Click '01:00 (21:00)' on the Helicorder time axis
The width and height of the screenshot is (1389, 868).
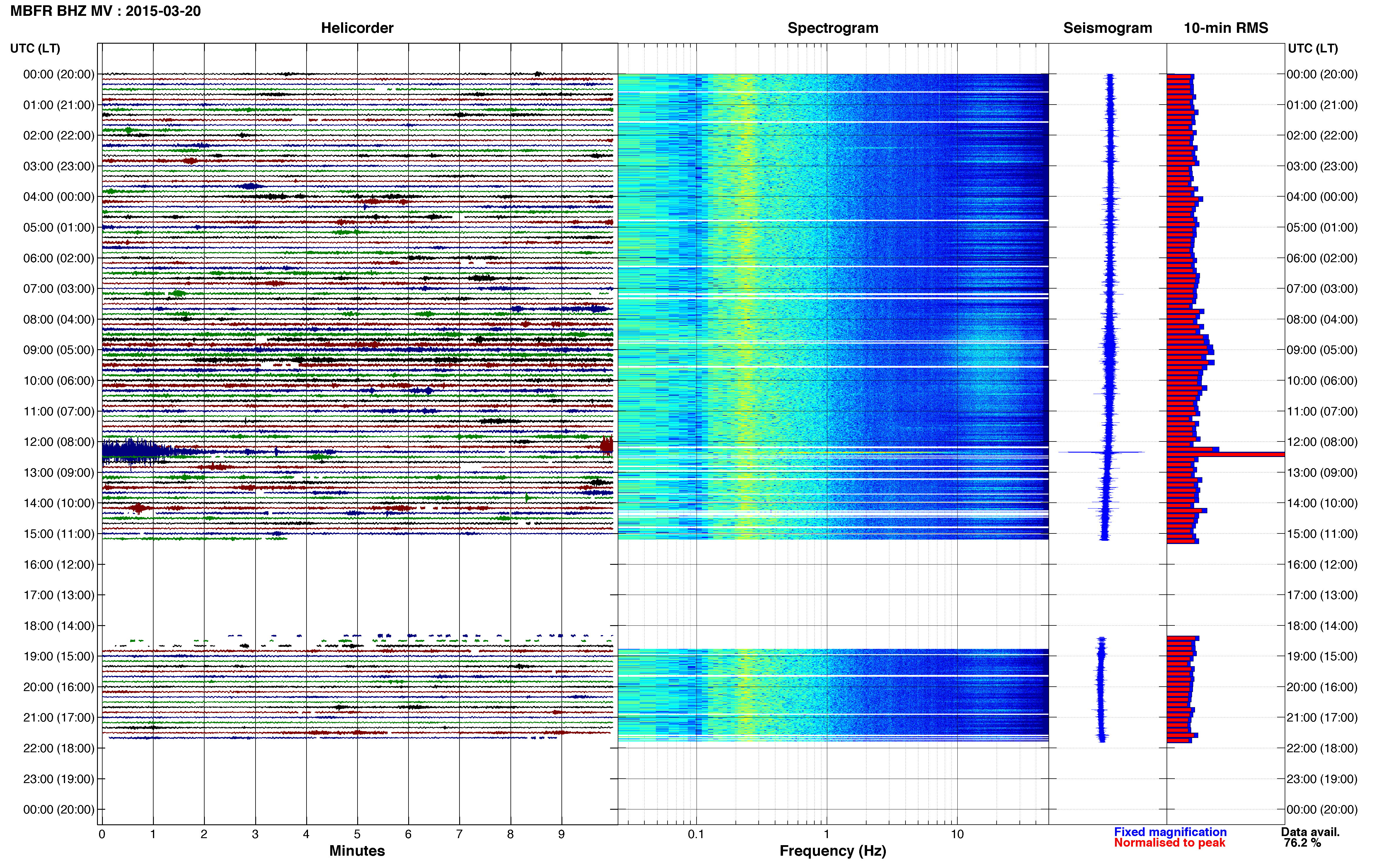pyautogui.click(x=59, y=105)
